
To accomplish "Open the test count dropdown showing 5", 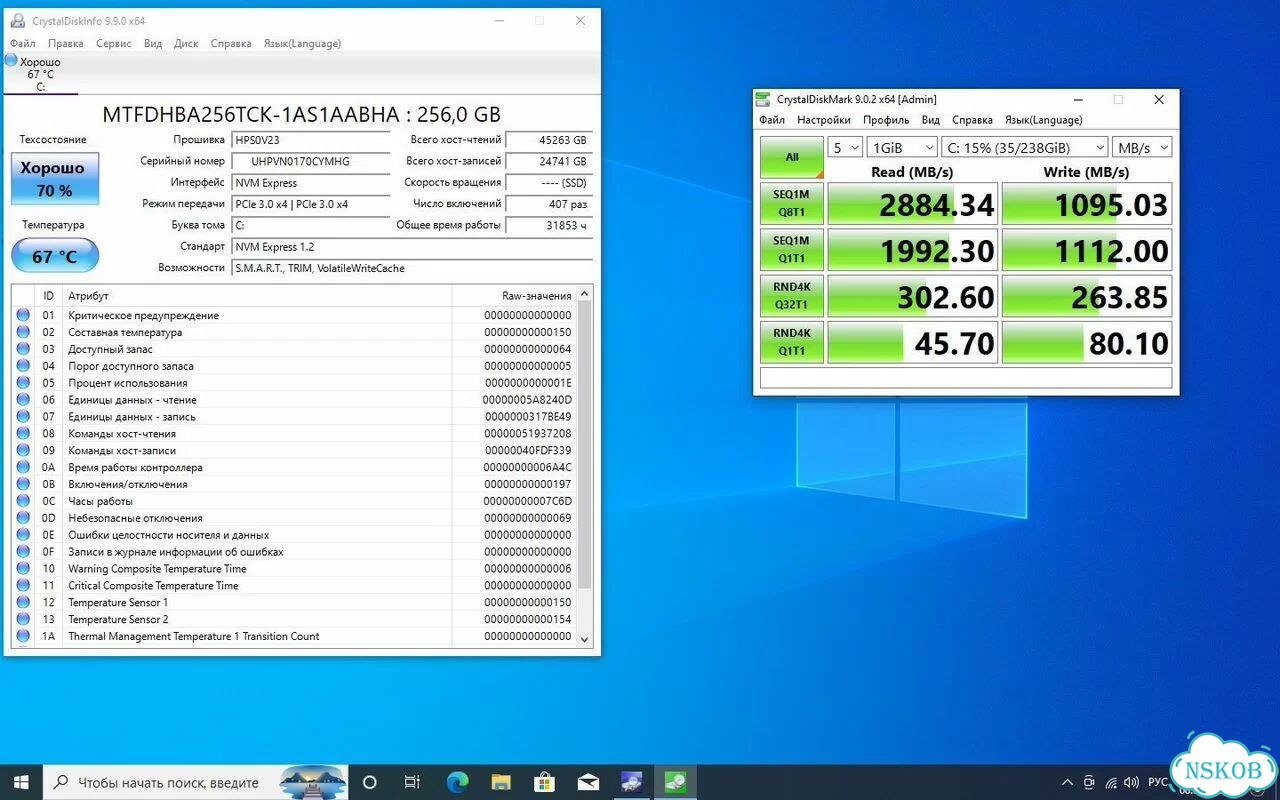I will 846,148.
